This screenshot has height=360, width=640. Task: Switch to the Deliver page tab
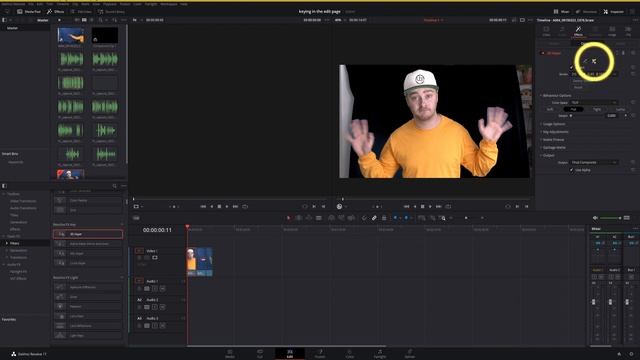tap(410, 353)
